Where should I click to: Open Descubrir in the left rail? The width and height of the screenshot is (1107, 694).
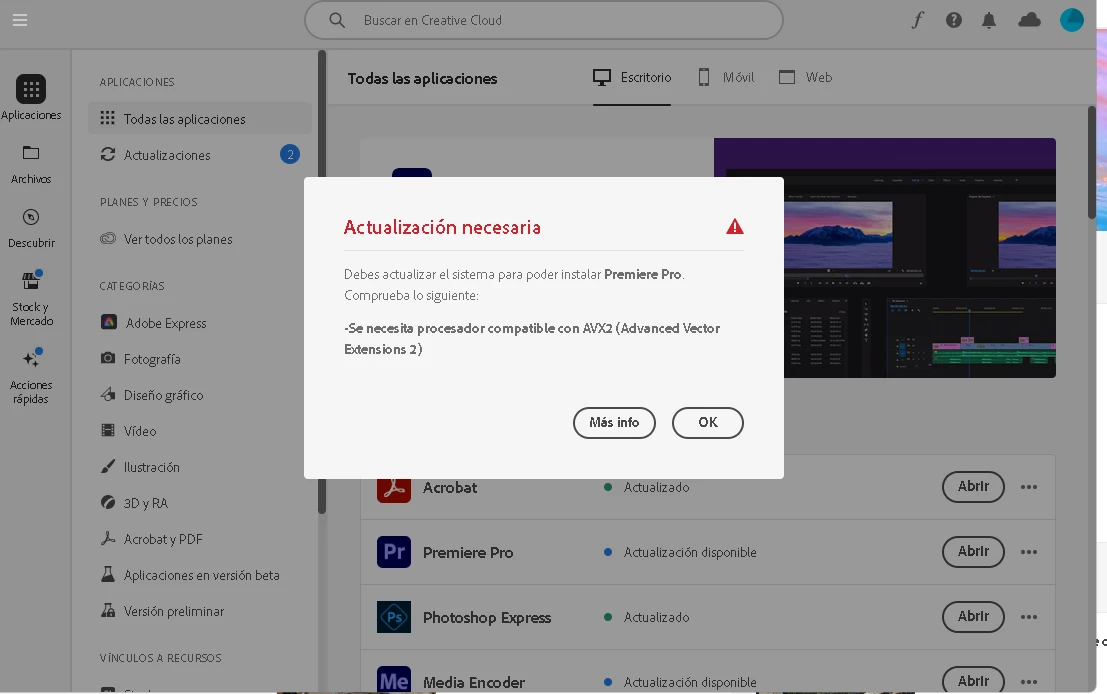[31, 229]
